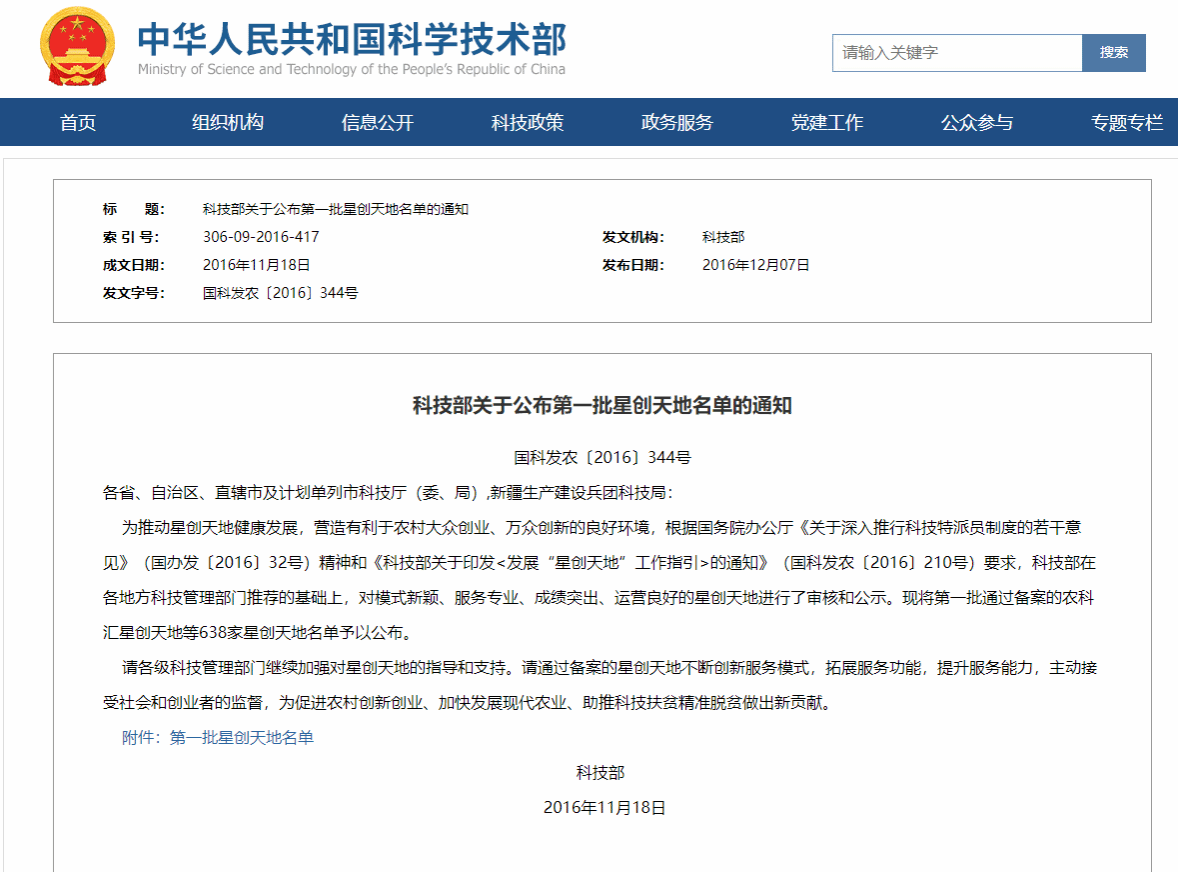Click the 发布日期 value 2016年12月07日
The image size is (1178, 872).
pos(756,265)
